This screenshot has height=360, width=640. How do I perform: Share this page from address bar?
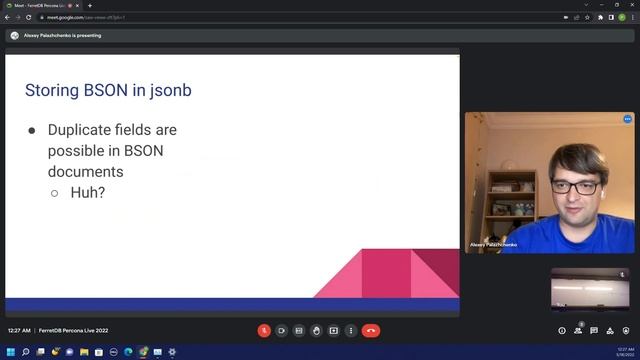click(576, 18)
